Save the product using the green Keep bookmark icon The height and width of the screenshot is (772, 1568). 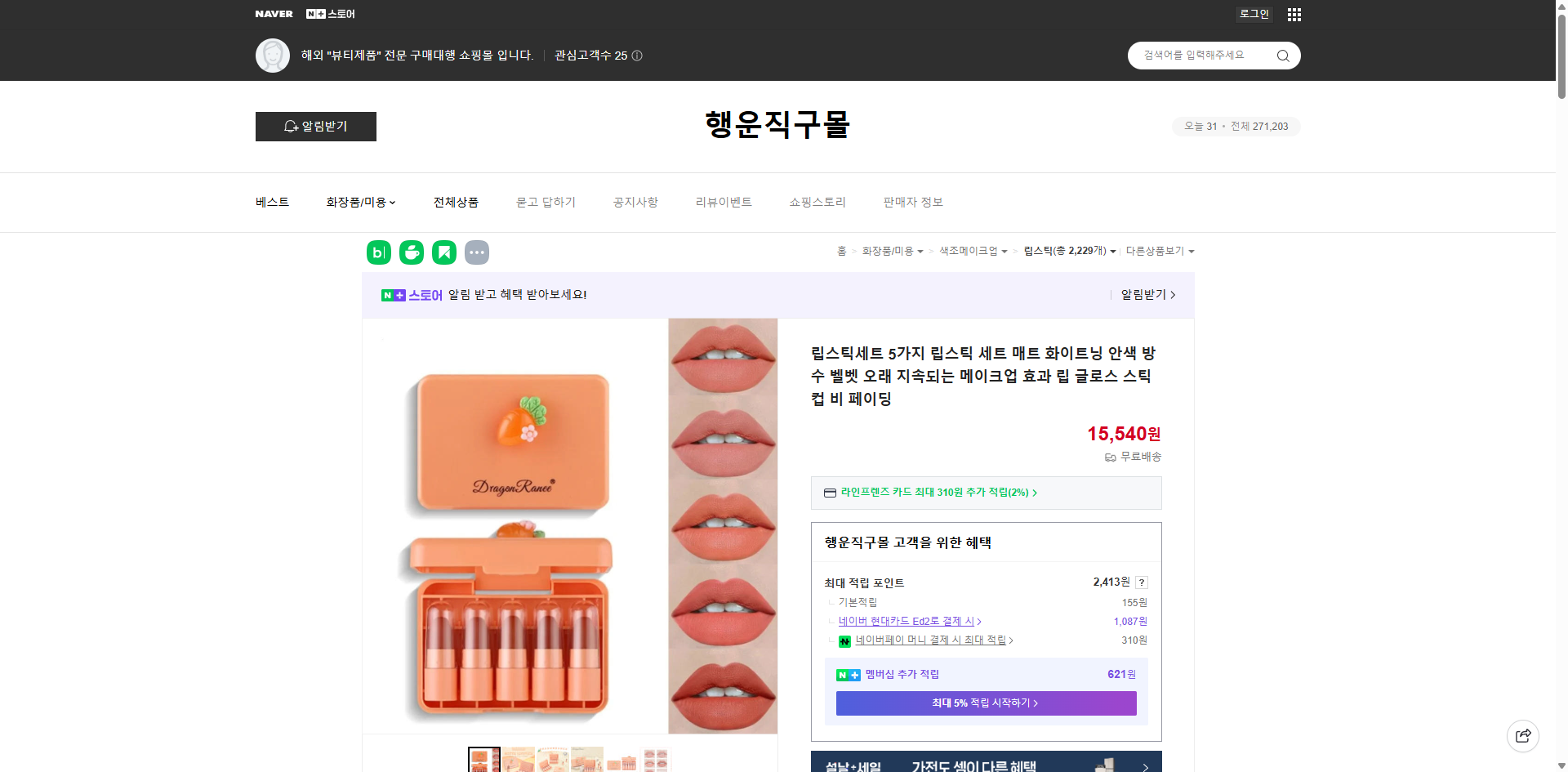tap(443, 252)
